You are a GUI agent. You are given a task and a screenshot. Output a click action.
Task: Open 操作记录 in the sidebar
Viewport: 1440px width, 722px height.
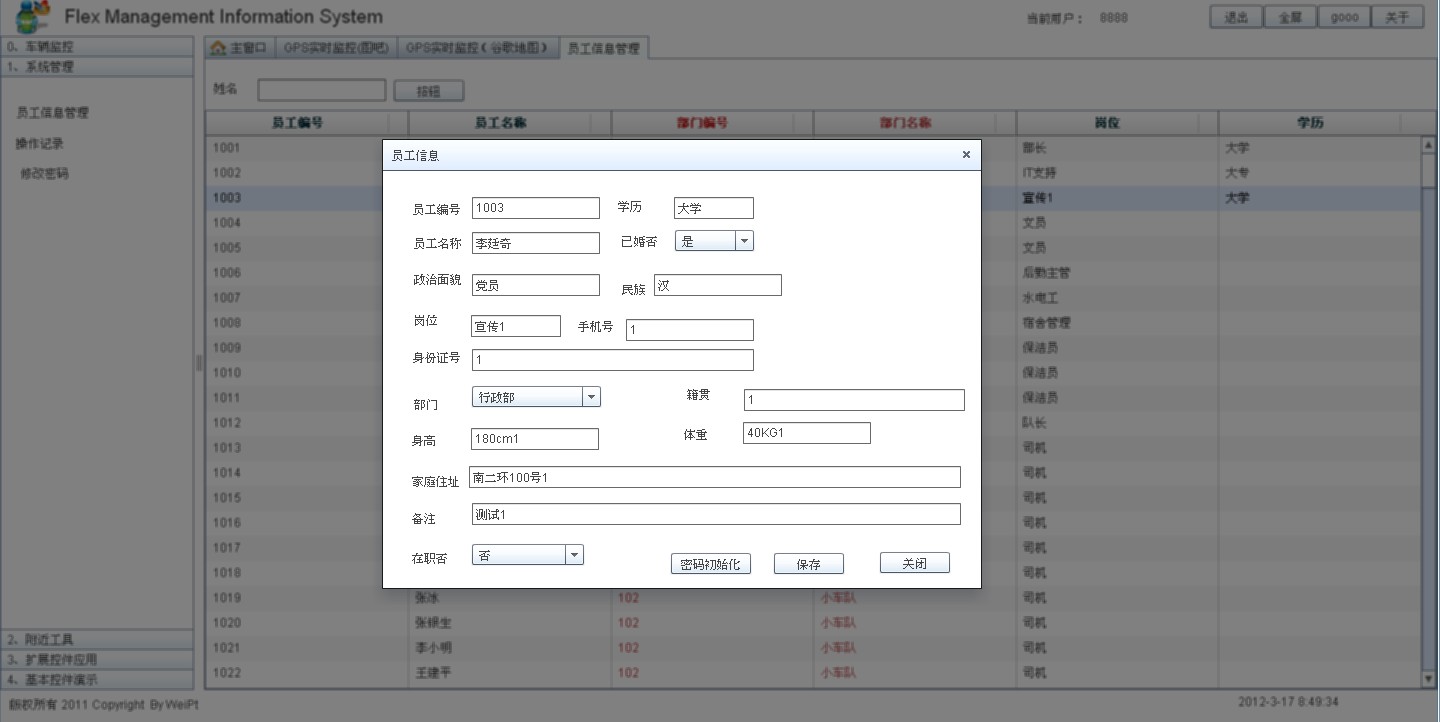(x=40, y=143)
